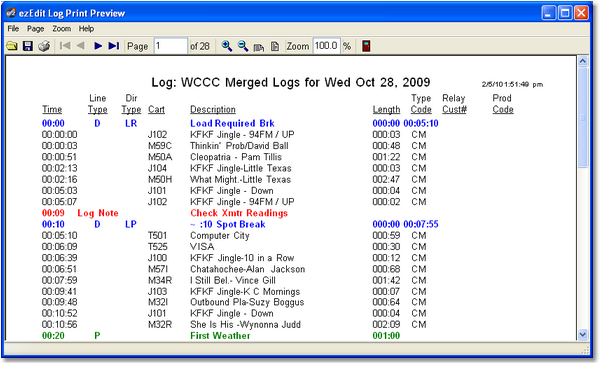This screenshot has width=600, height=365.
Task: Click the red 'Check Xmtr Readings' note
Action: [x=239, y=213]
